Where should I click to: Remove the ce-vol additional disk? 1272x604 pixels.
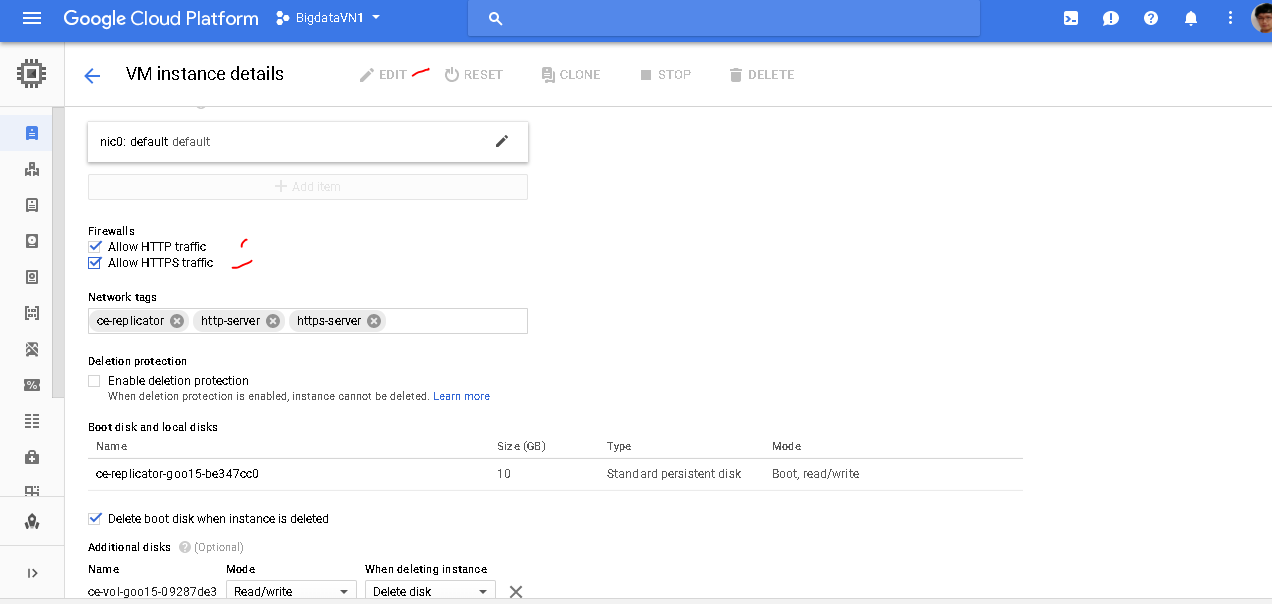pyautogui.click(x=516, y=591)
